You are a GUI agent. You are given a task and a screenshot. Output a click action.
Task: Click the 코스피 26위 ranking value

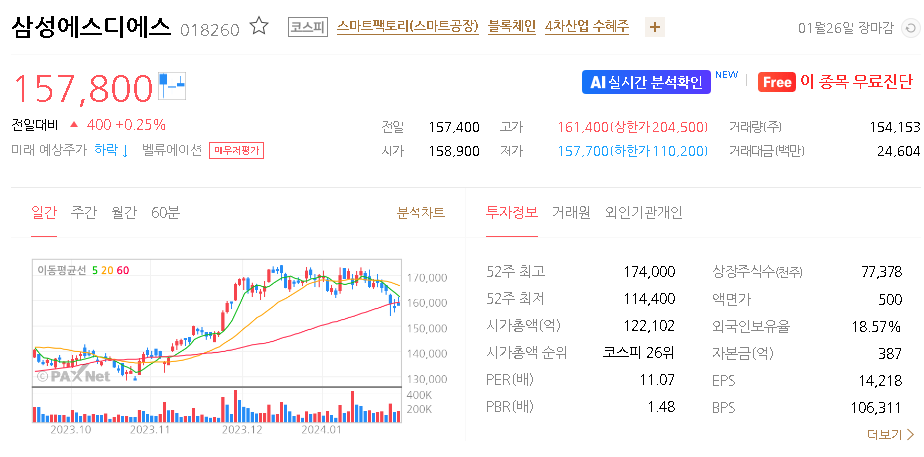coord(639,353)
